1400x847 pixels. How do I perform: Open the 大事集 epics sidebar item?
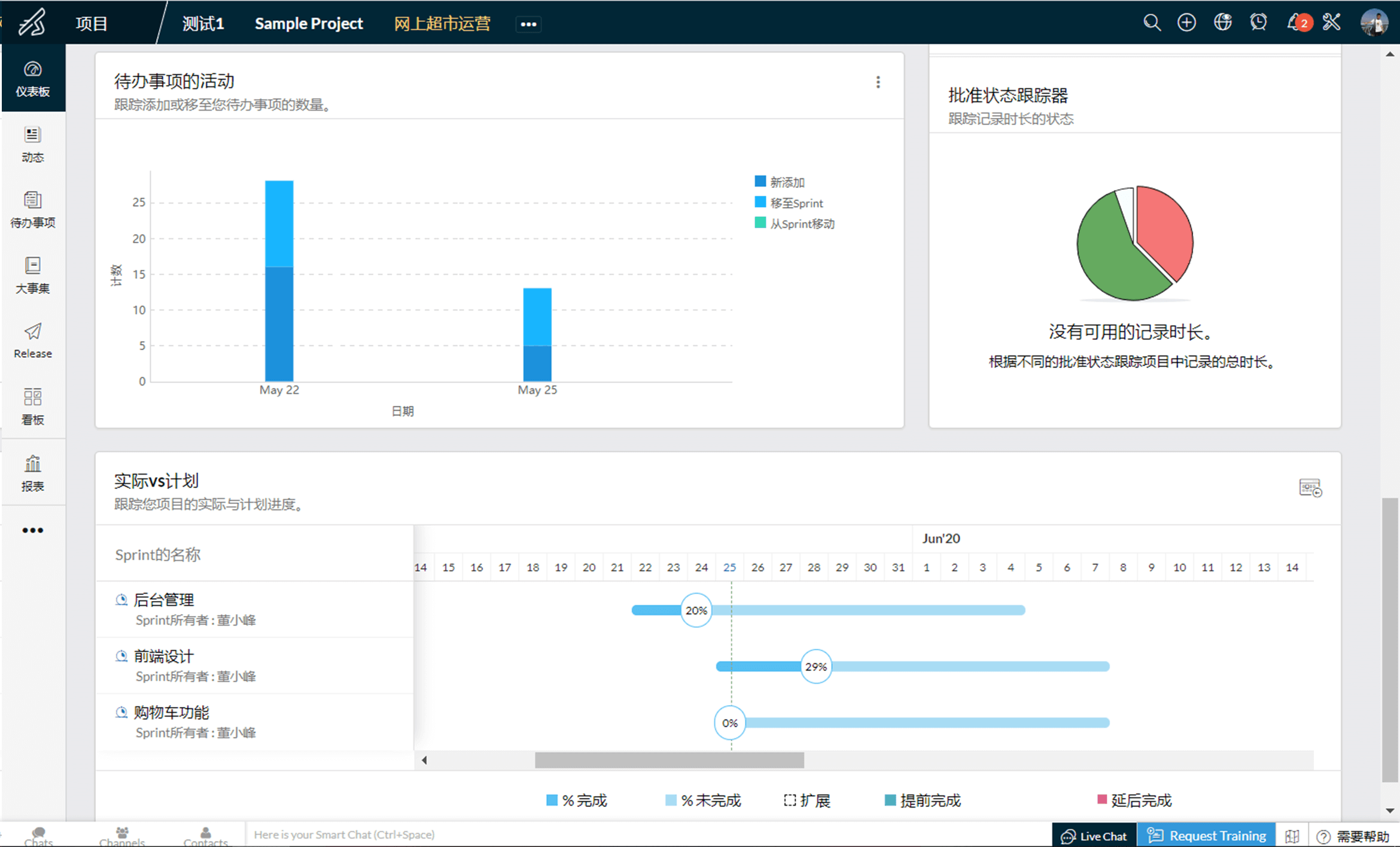point(33,275)
